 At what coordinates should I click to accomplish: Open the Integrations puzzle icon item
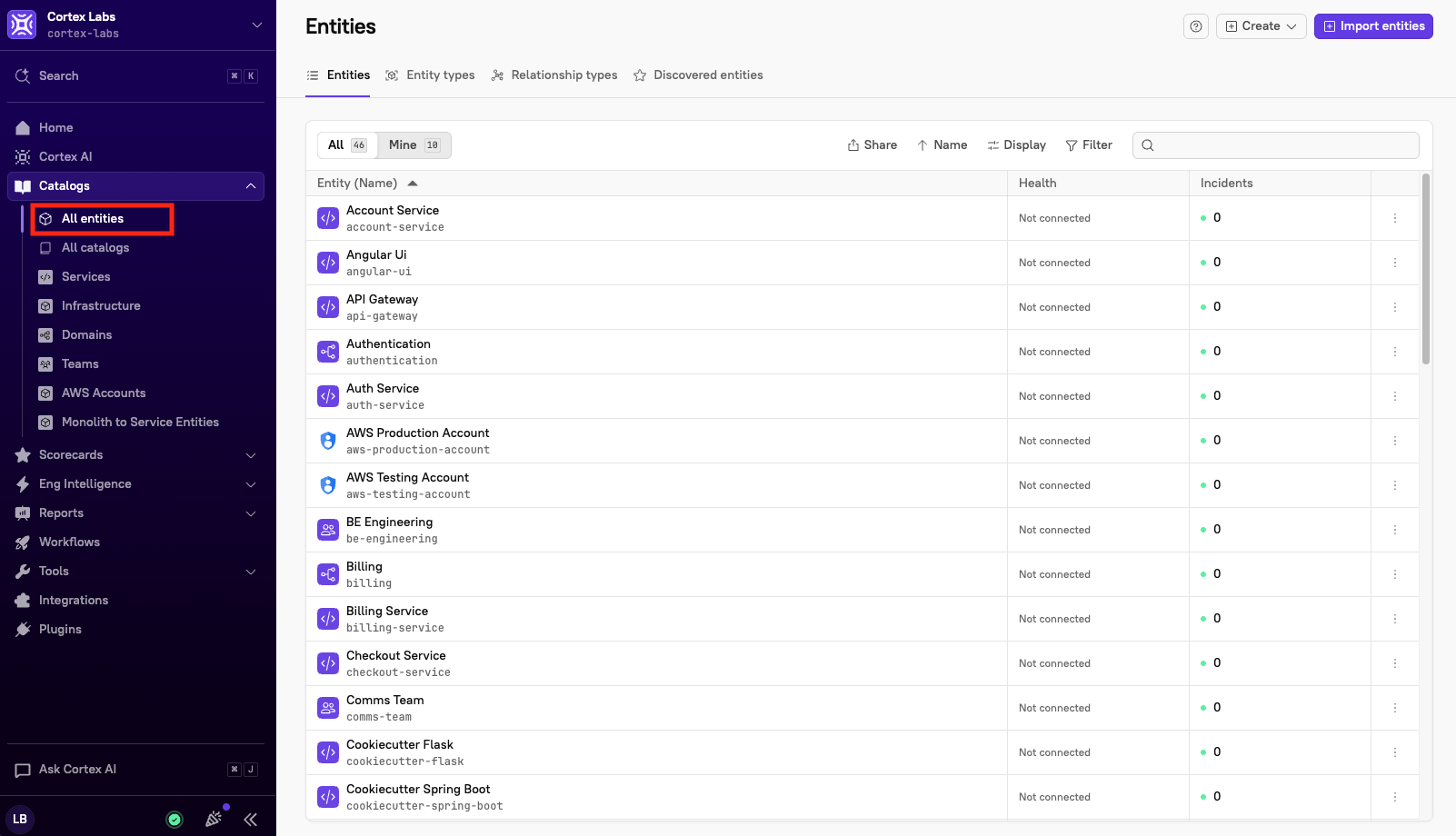click(135, 601)
